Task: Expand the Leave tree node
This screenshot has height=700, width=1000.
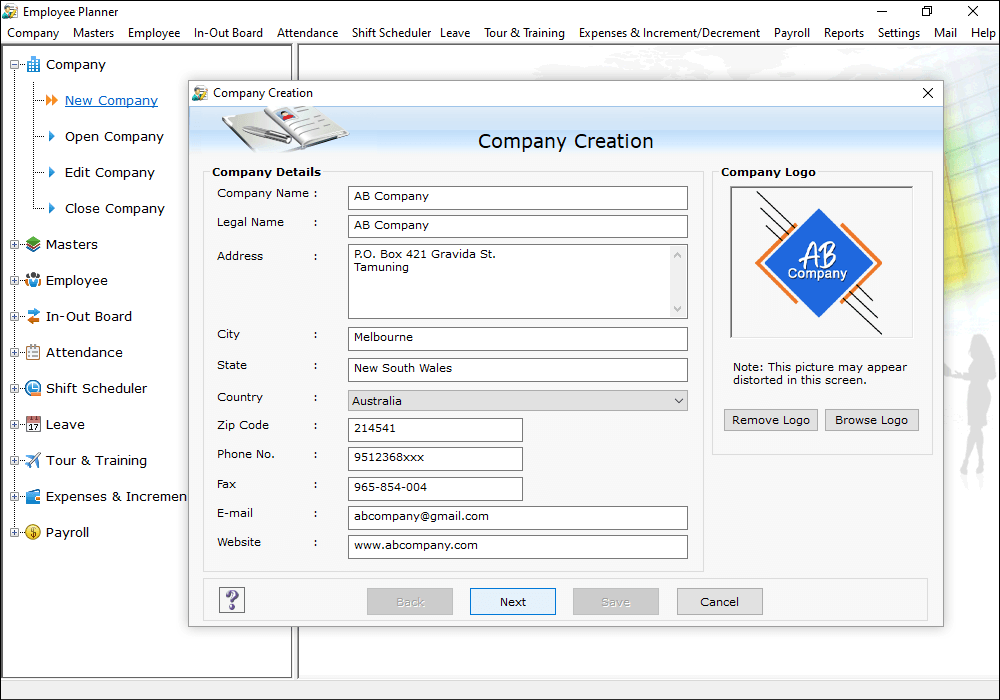Action: click(x=14, y=424)
